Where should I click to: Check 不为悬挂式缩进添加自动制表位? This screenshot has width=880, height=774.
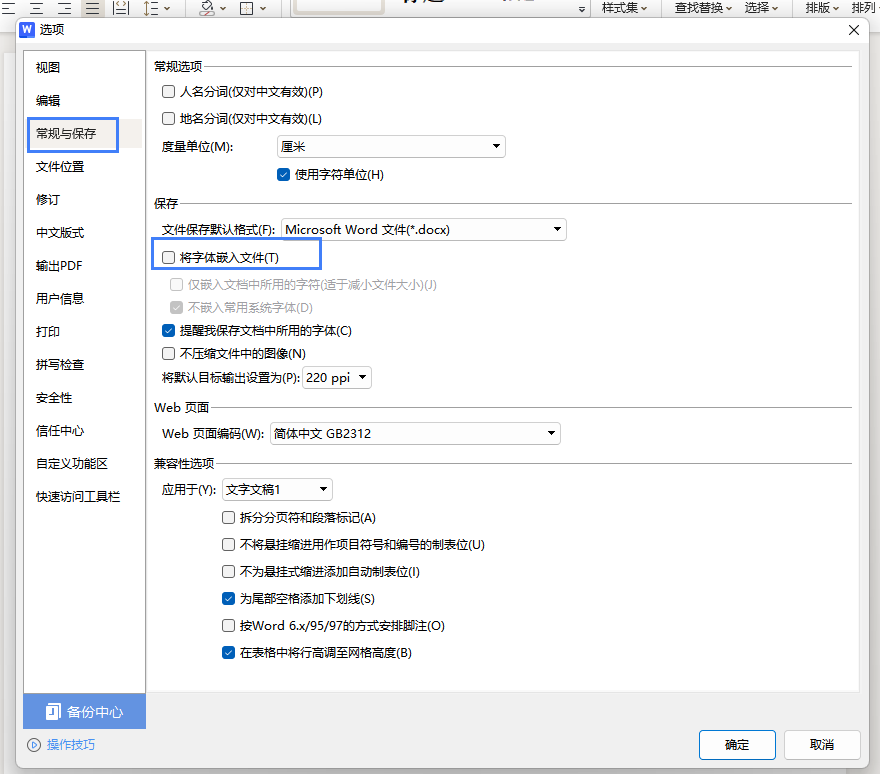click(x=228, y=571)
